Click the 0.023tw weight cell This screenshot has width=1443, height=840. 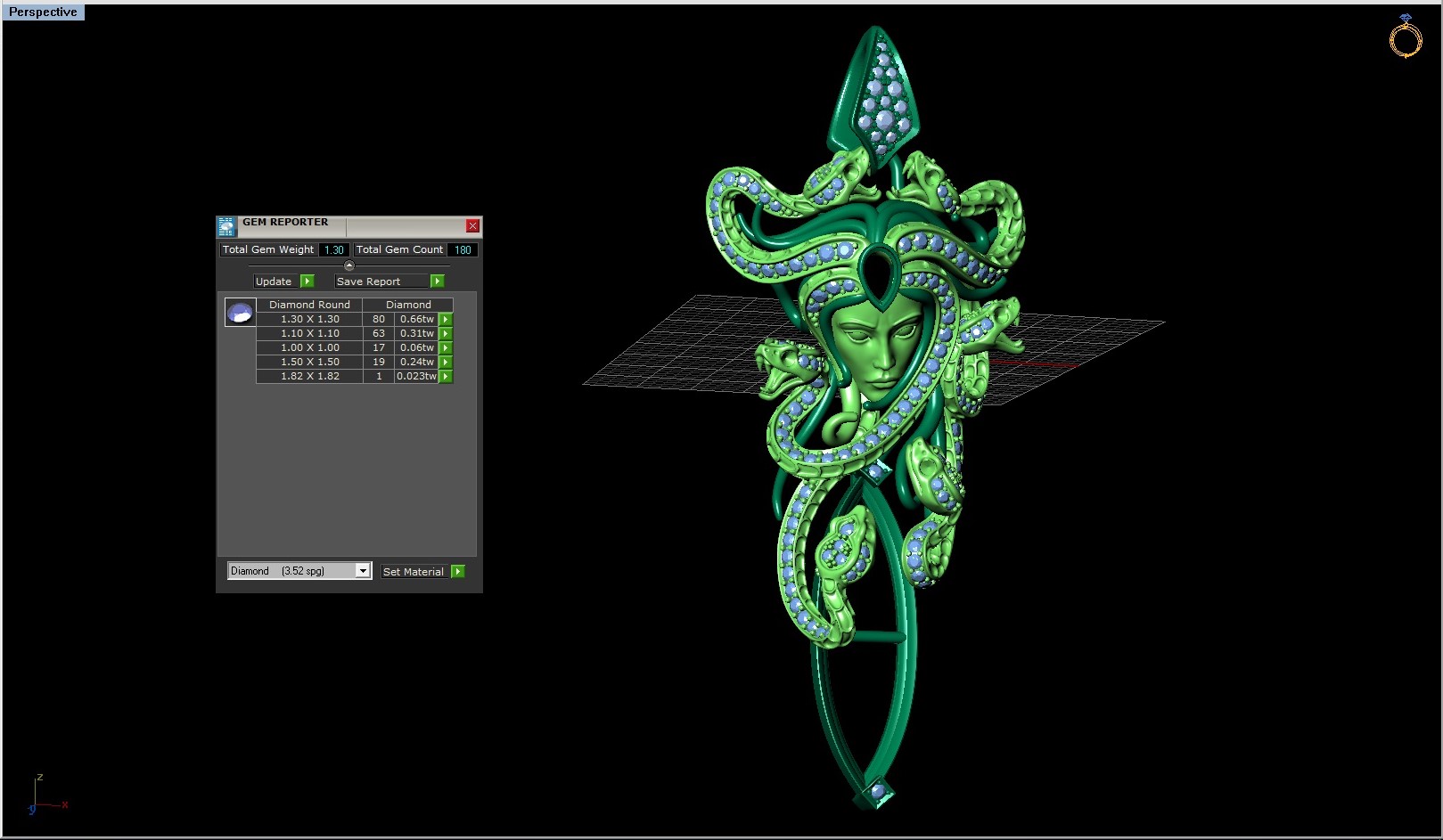416,376
